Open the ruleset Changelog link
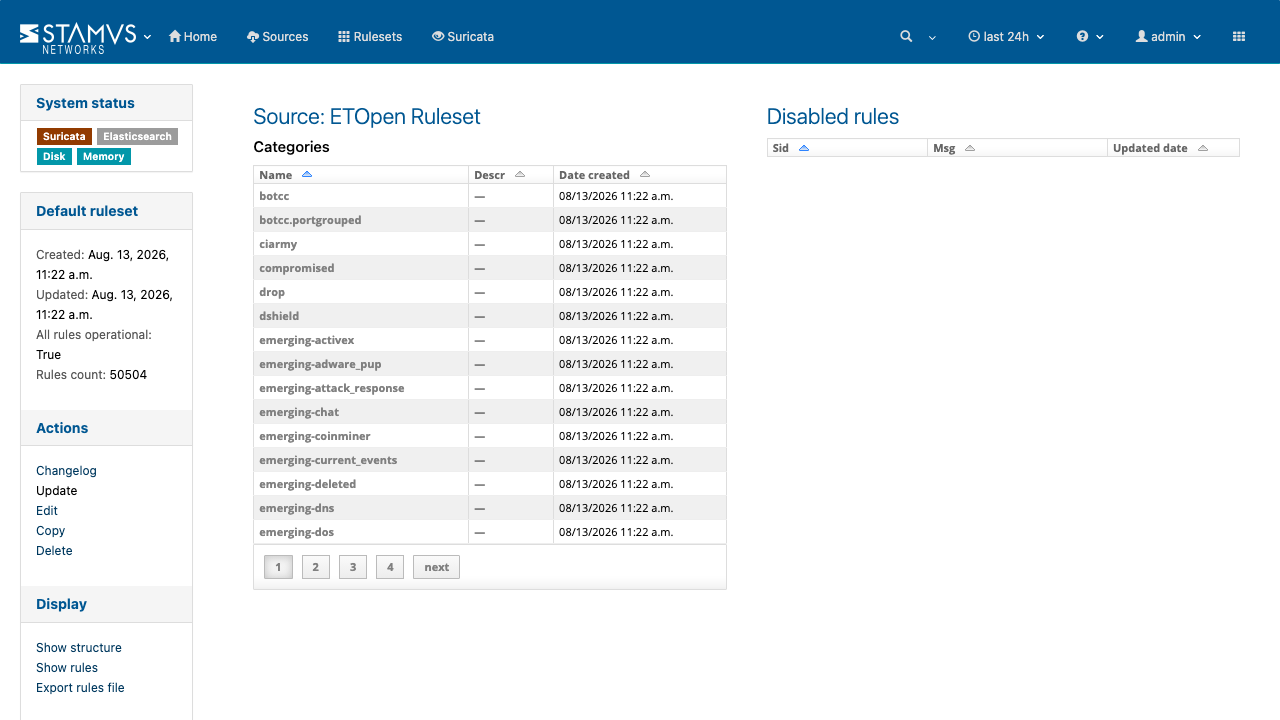Viewport: 1280px width, 720px height. (x=66, y=470)
